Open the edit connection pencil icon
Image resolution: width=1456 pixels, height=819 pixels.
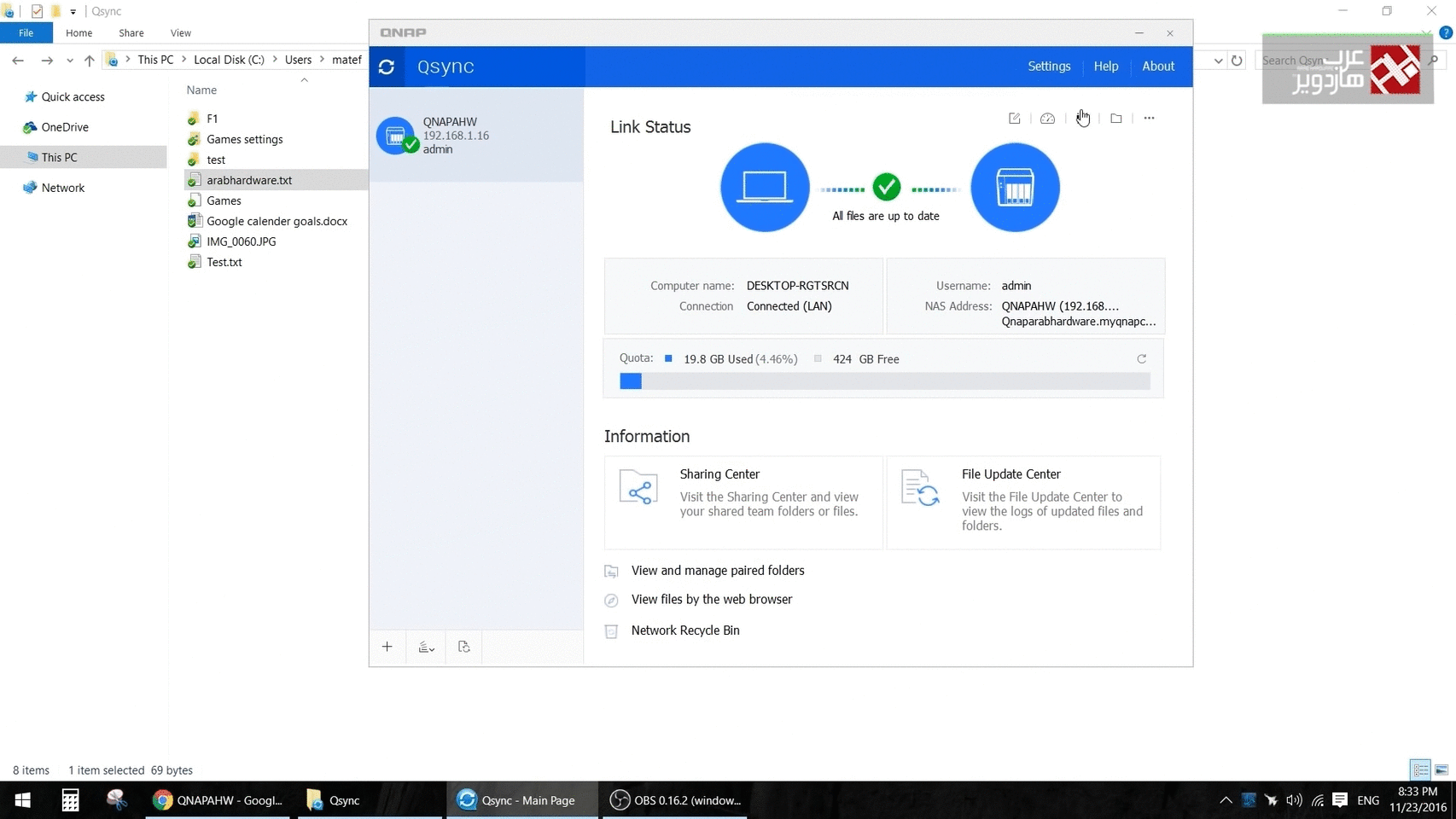pos(1014,119)
